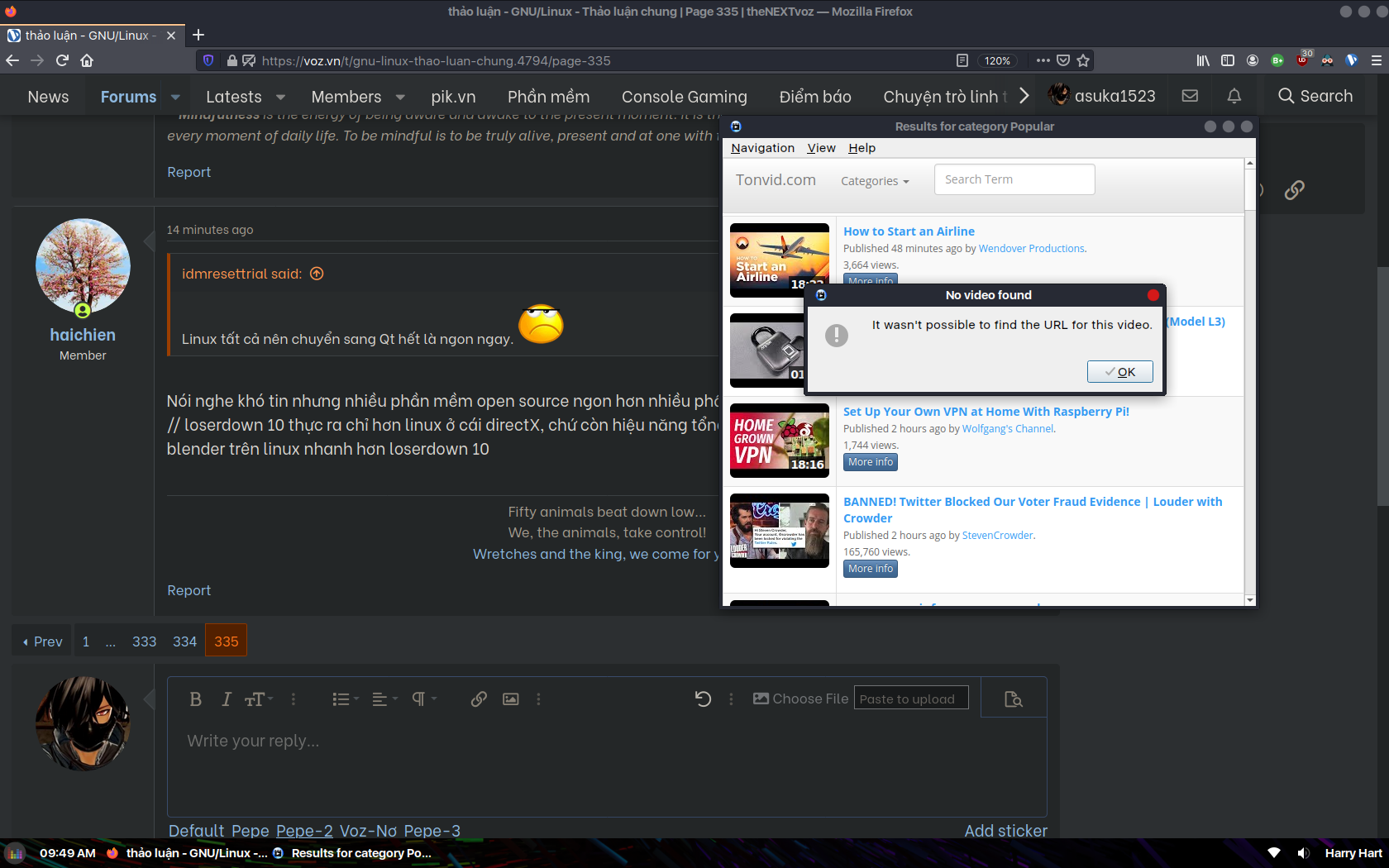Viewport: 1389px width, 868px height.
Task: Open the View menu in the Tonvid window
Action: tap(821, 148)
